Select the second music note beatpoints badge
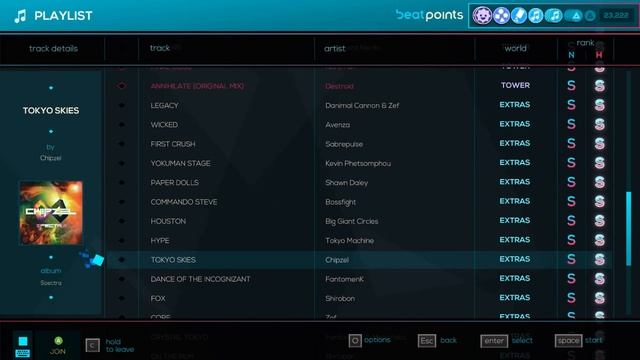The height and width of the screenshot is (360, 640). [554, 16]
